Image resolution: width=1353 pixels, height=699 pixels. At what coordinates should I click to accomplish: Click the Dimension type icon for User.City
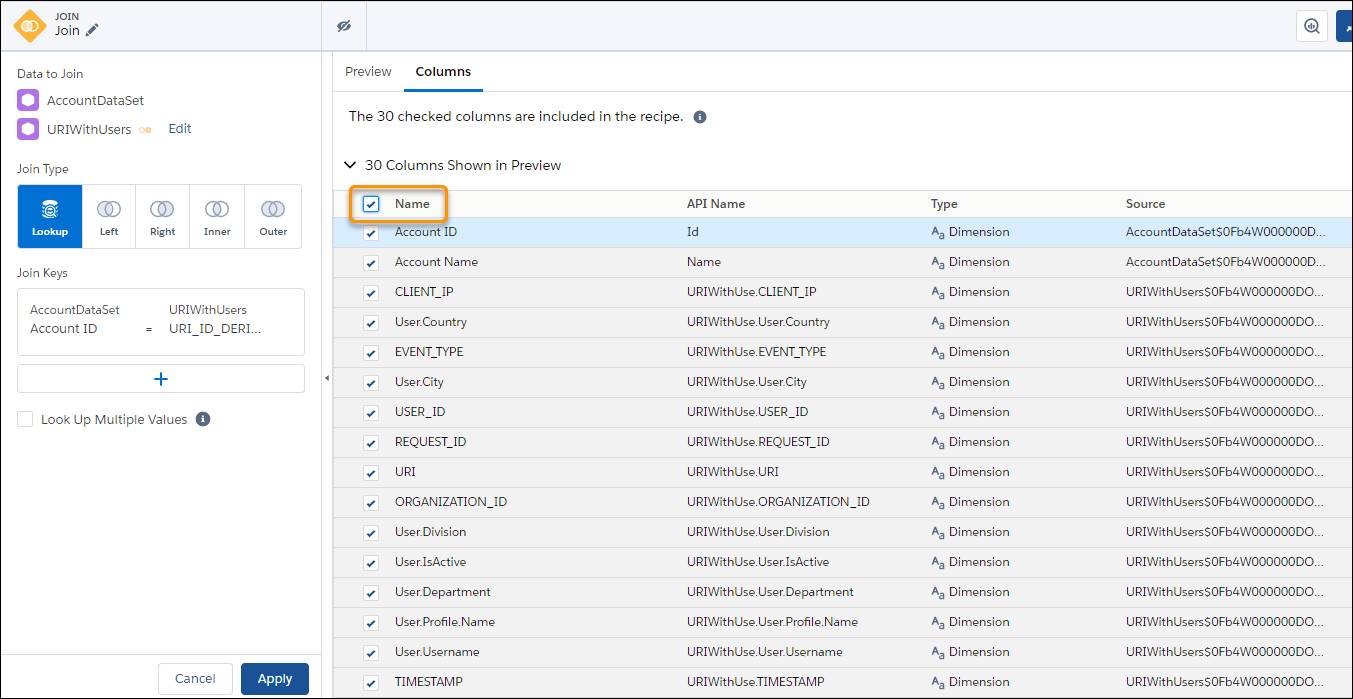pyautogui.click(x=938, y=382)
